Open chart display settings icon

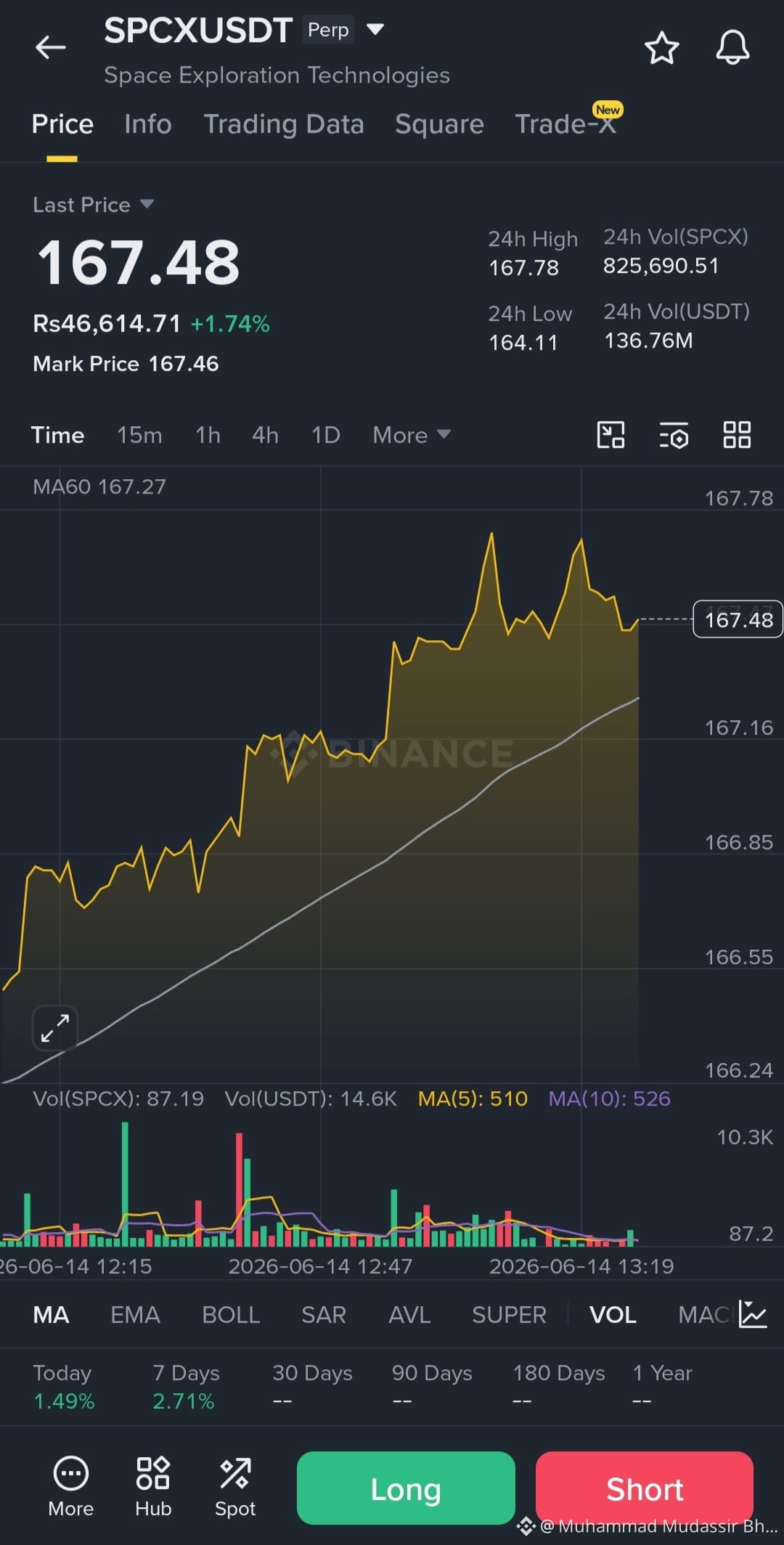coord(674,436)
